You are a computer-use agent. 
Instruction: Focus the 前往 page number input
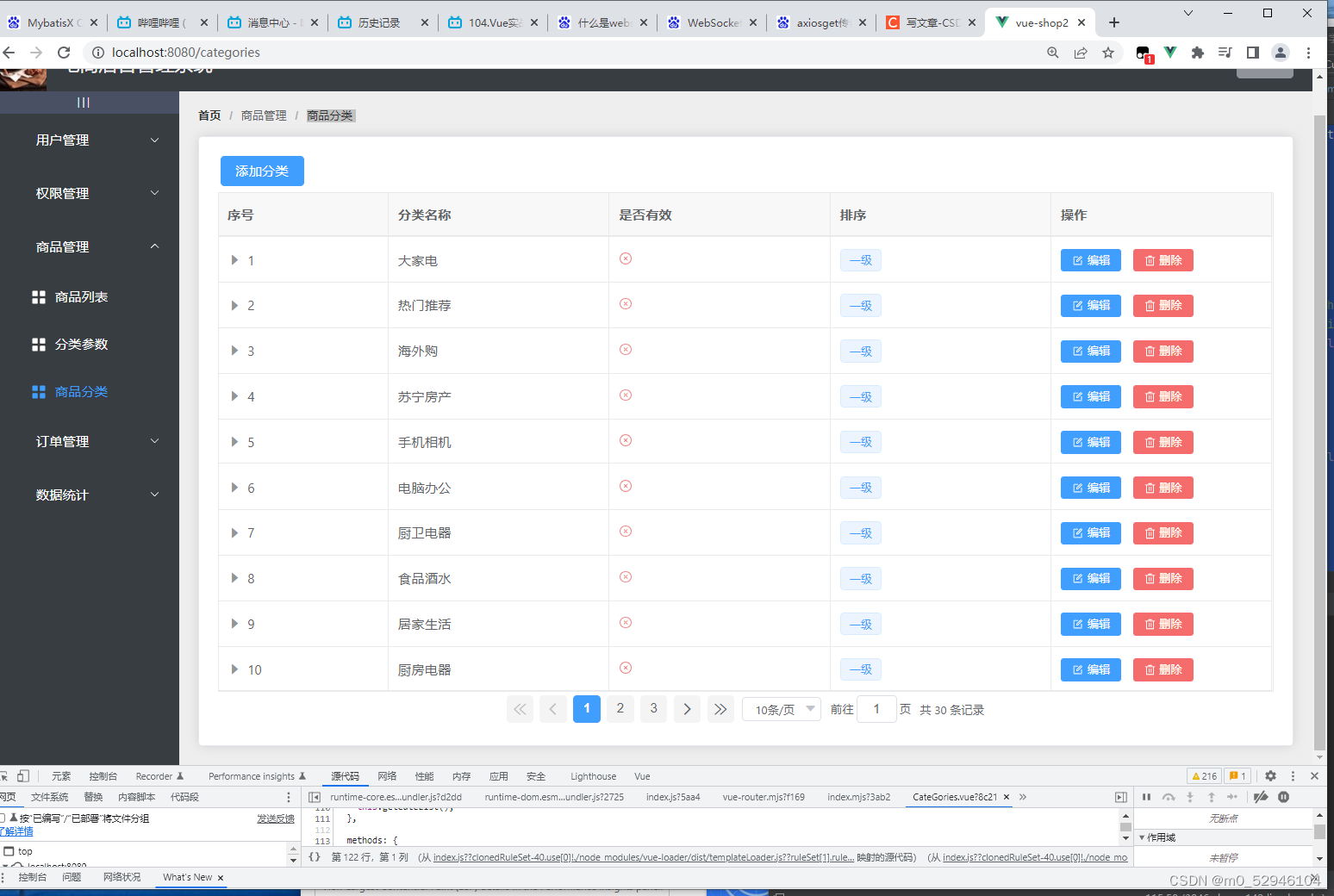click(876, 709)
